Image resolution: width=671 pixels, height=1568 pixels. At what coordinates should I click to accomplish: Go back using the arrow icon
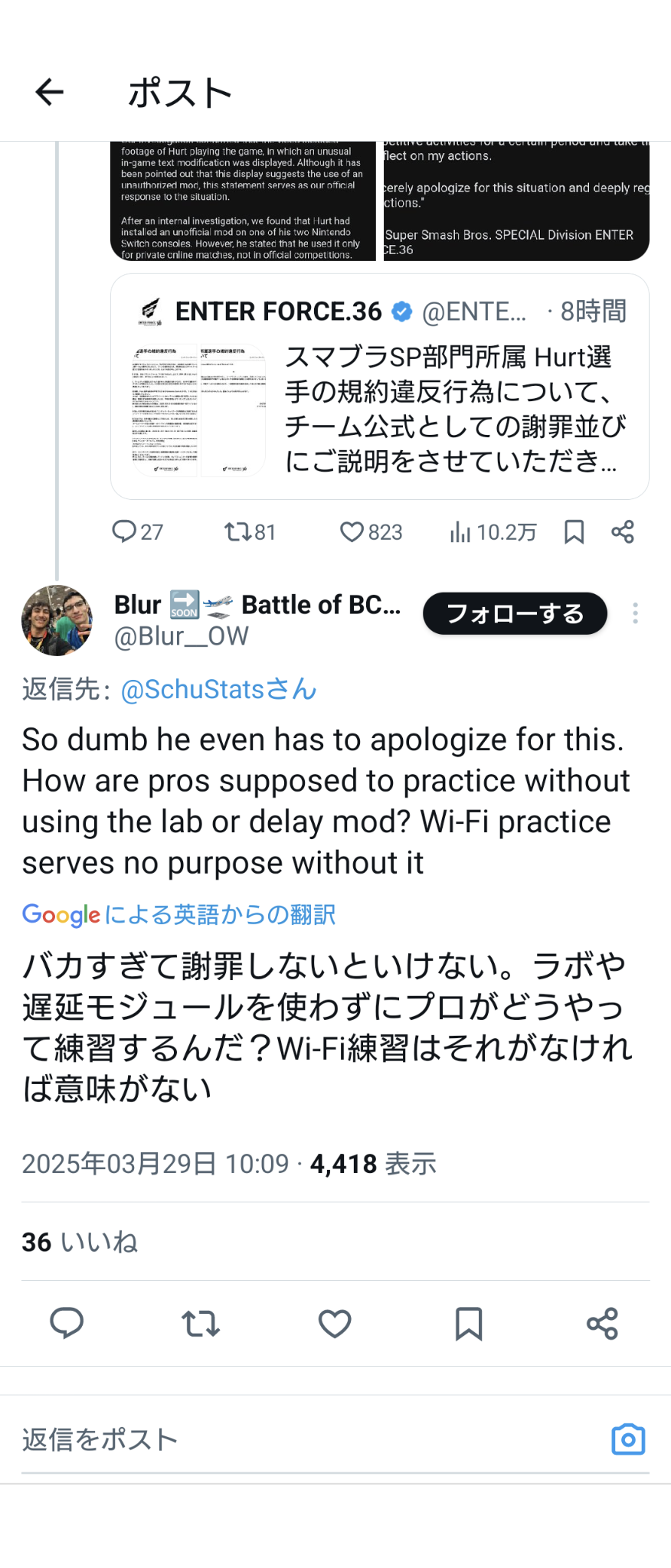tap(50, 93)
